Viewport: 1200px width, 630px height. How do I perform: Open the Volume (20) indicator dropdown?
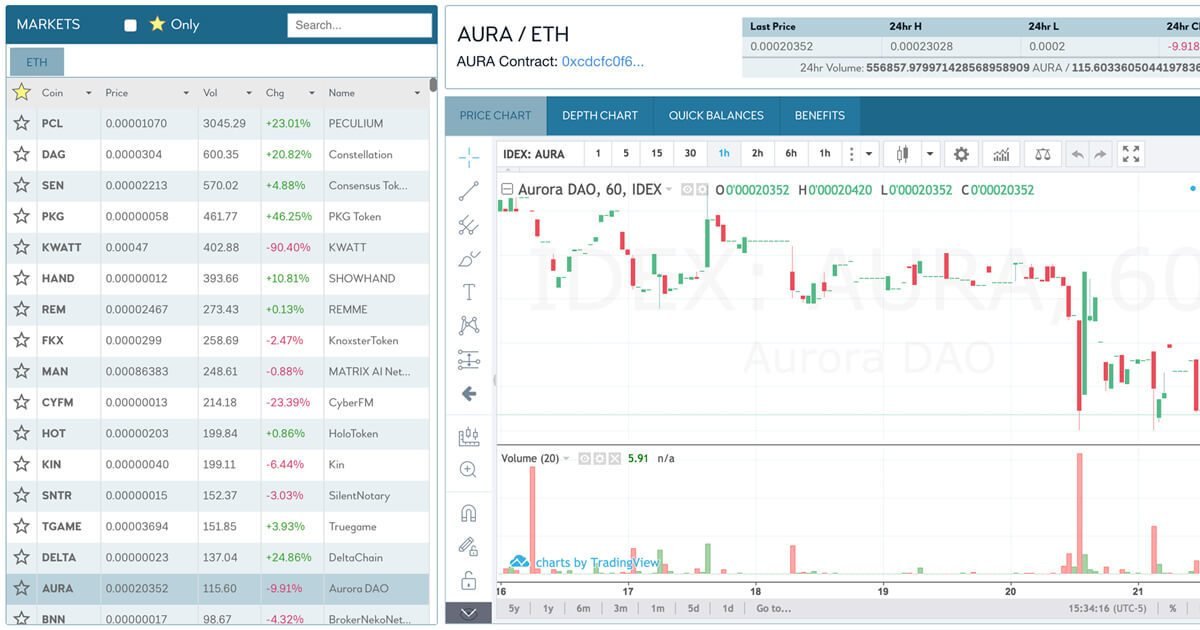coord(566,458)
